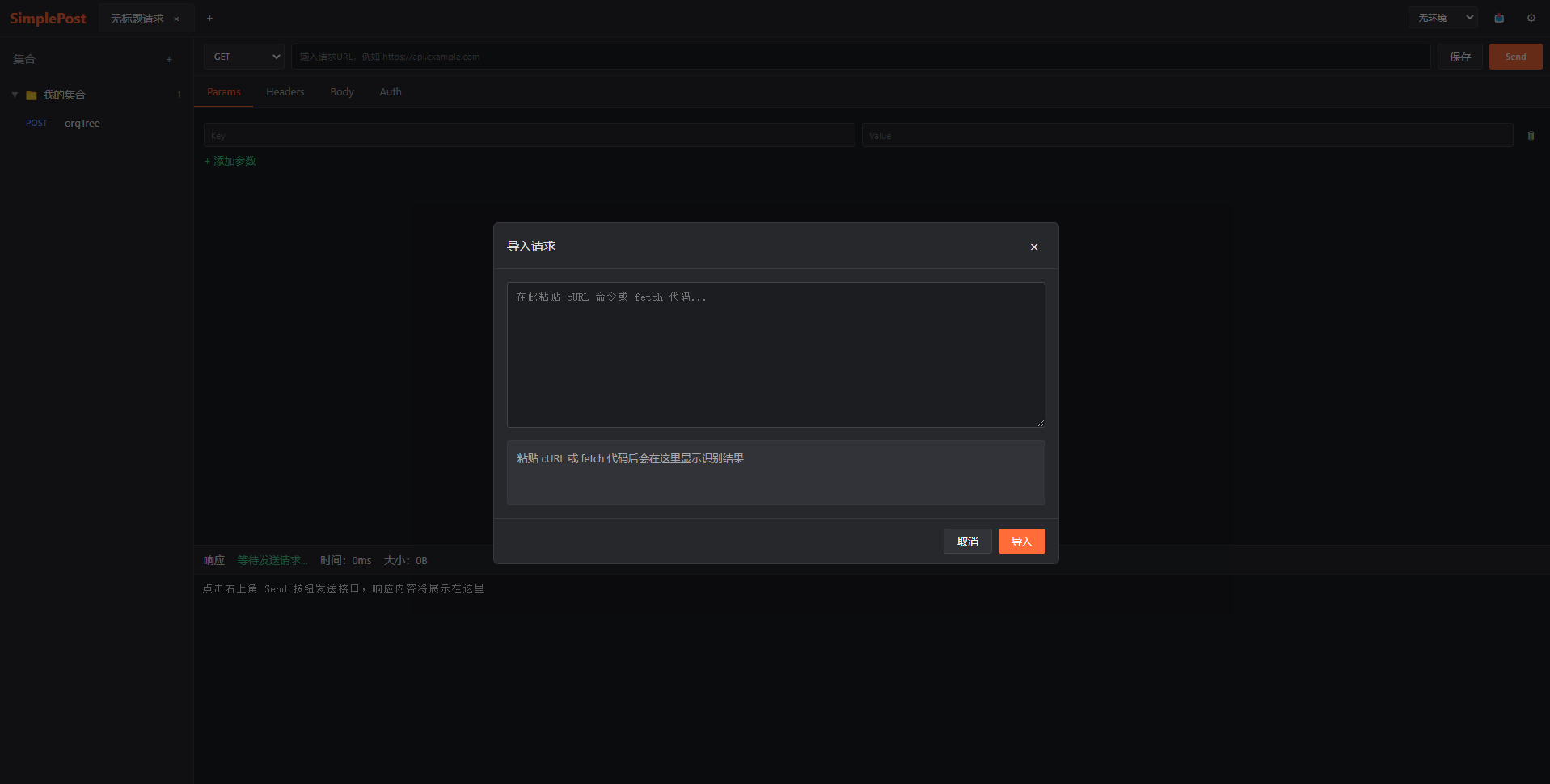Delete the parameter row with trash icon
The width and height of the screenshot is (1550, 784).
tap(1531, 136)
